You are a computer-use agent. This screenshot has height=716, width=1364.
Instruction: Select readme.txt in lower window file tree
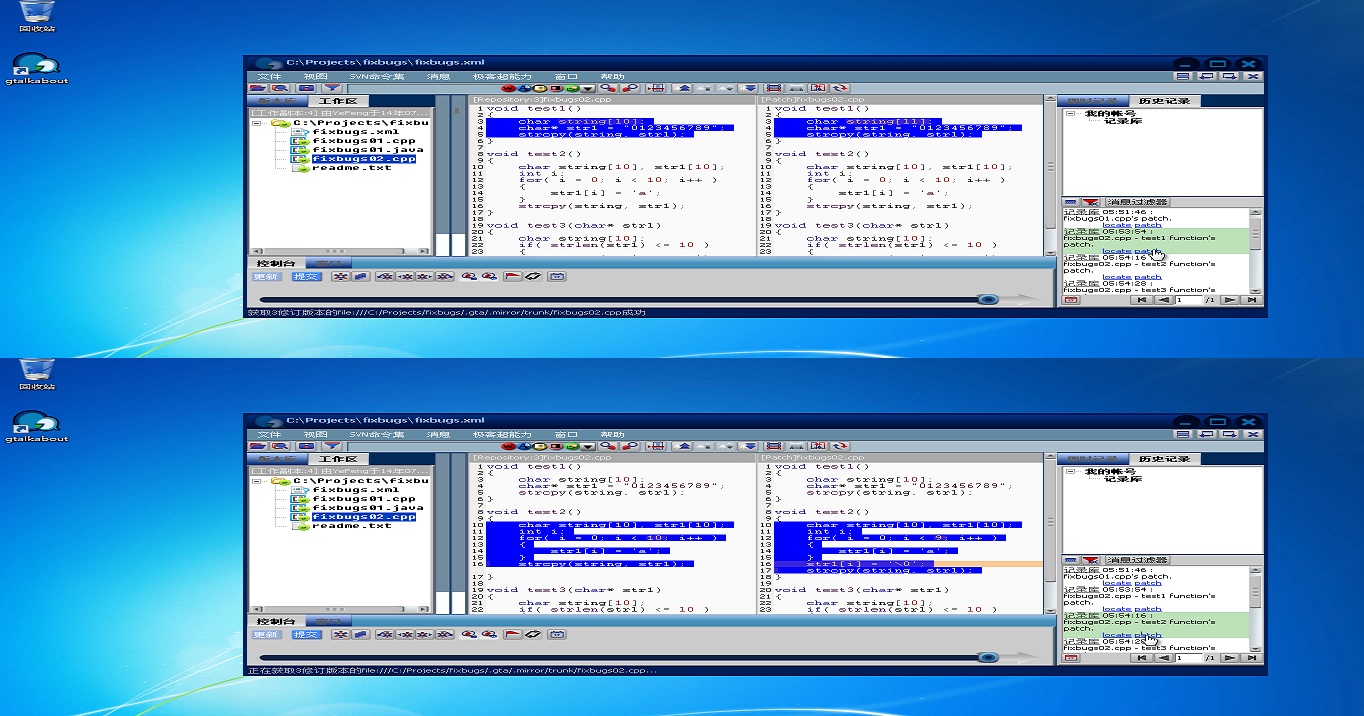352,526
